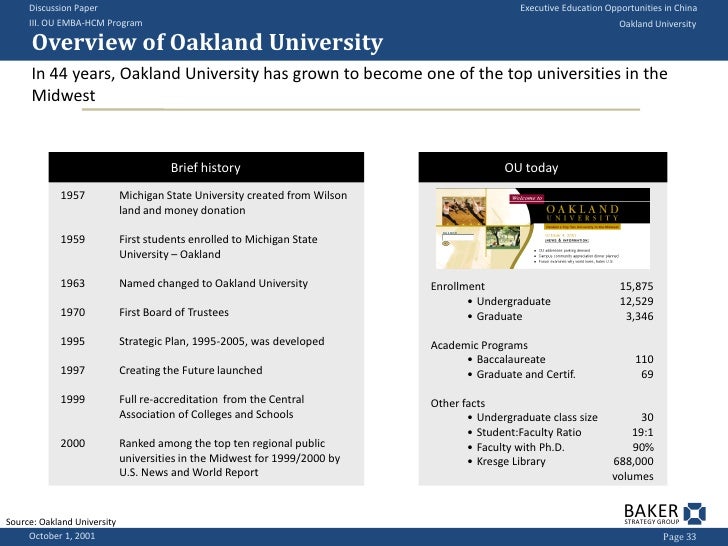The height and width of the screenshot is (546, 728).
Task: Click the Baker Strategy Group logo icon
Action: (x=695, y=514)
